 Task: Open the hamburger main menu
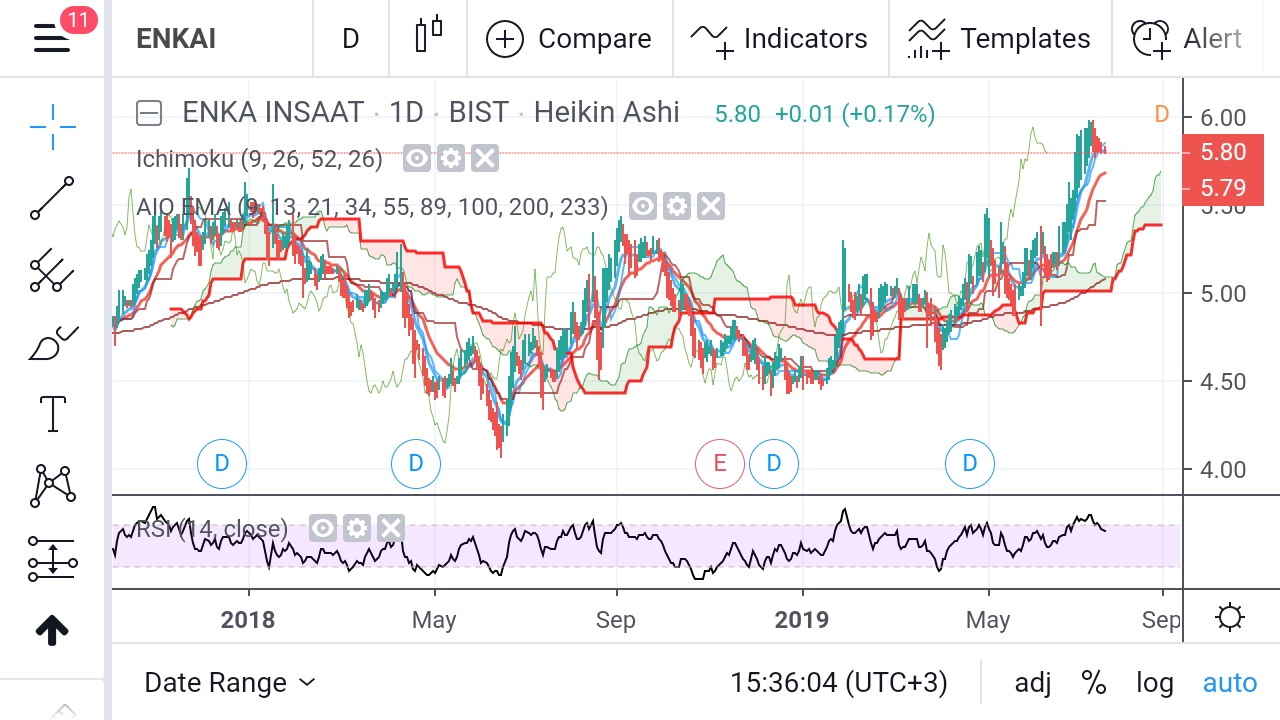click(52, 38)
